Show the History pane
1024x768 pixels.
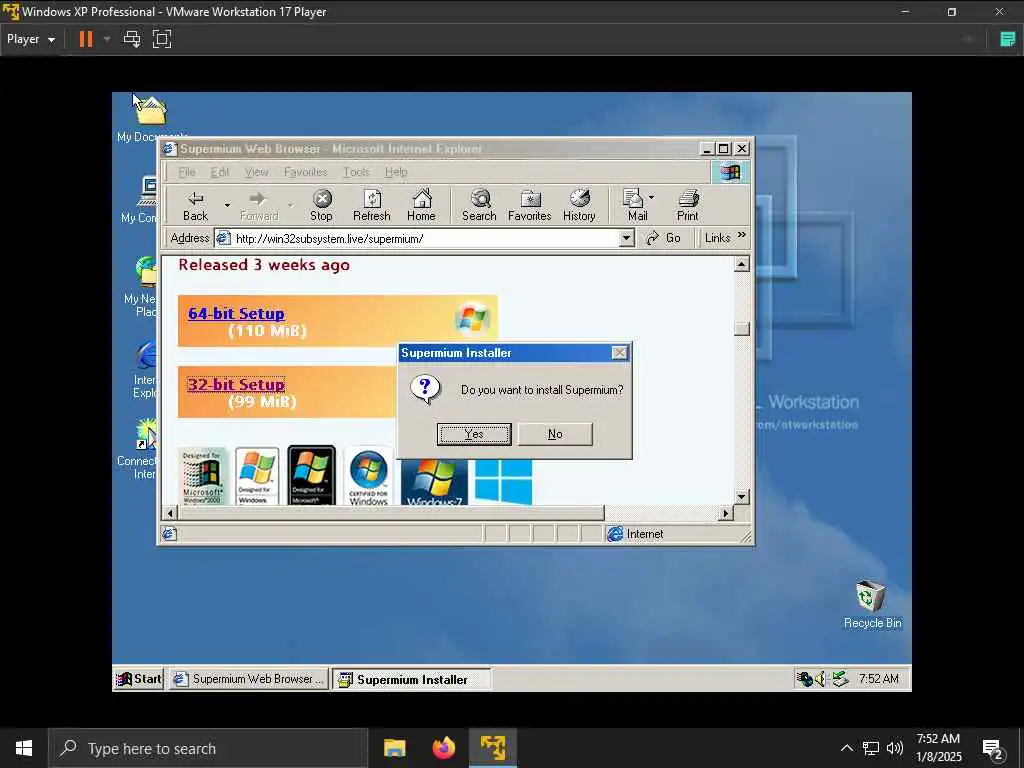579,206
